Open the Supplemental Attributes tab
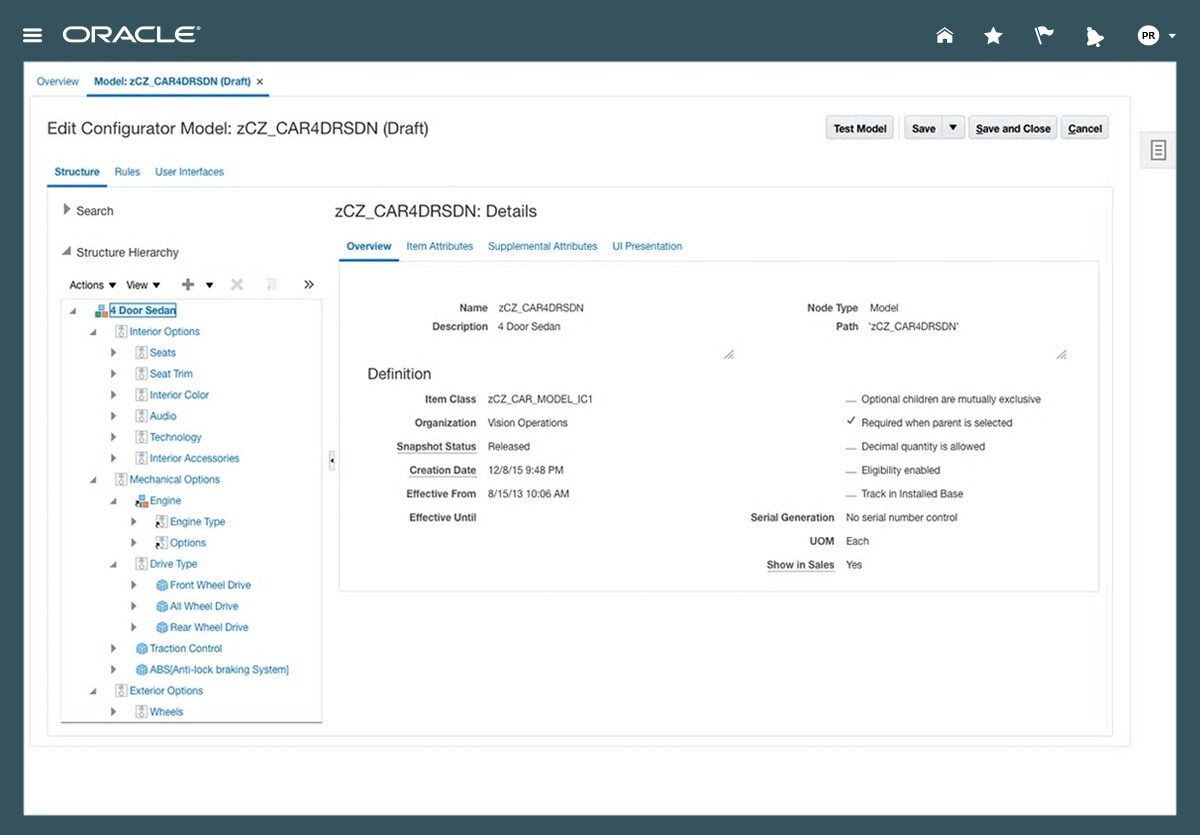Viewport: 1200px width, 835px height. [x=542, y=246]
